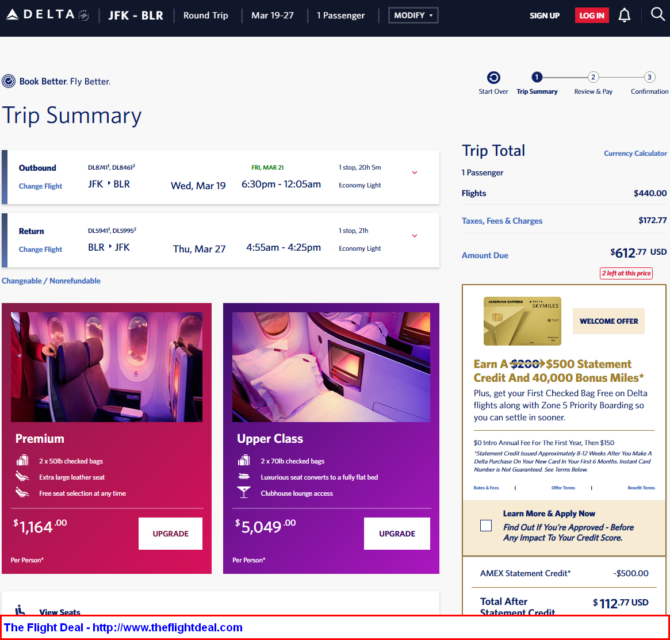Open the Currency Calculator link
The width and height of the screenshot is (670, 640).
(x=635, y=153)
